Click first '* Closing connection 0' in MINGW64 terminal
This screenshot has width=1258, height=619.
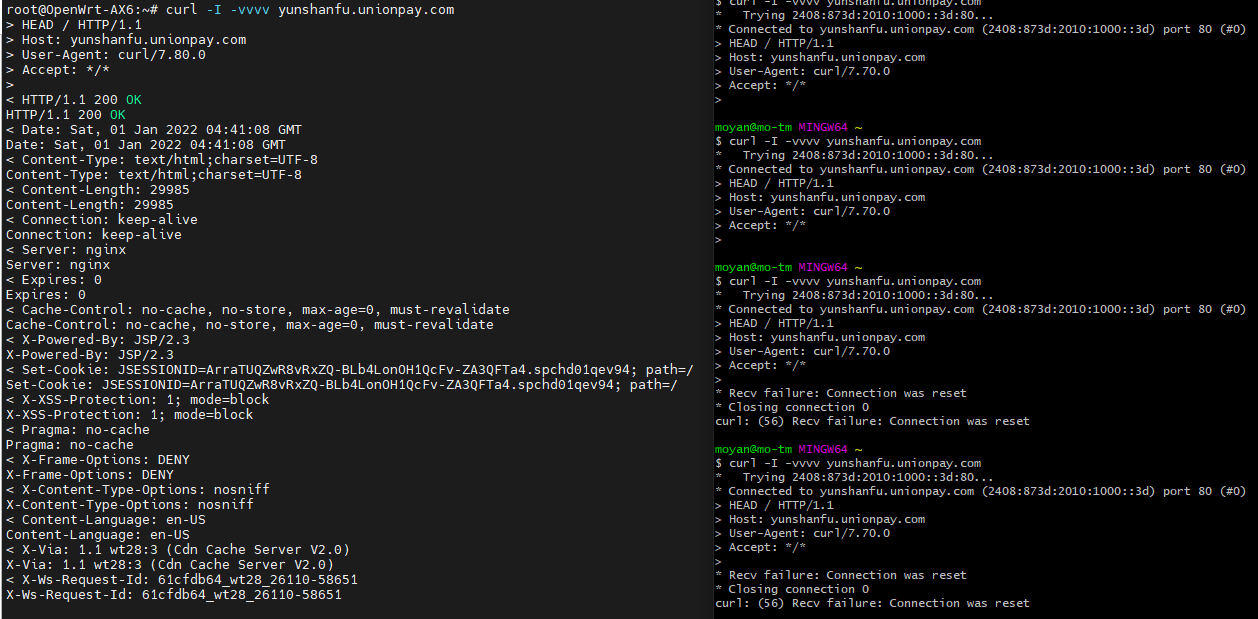tap(792, 407)
